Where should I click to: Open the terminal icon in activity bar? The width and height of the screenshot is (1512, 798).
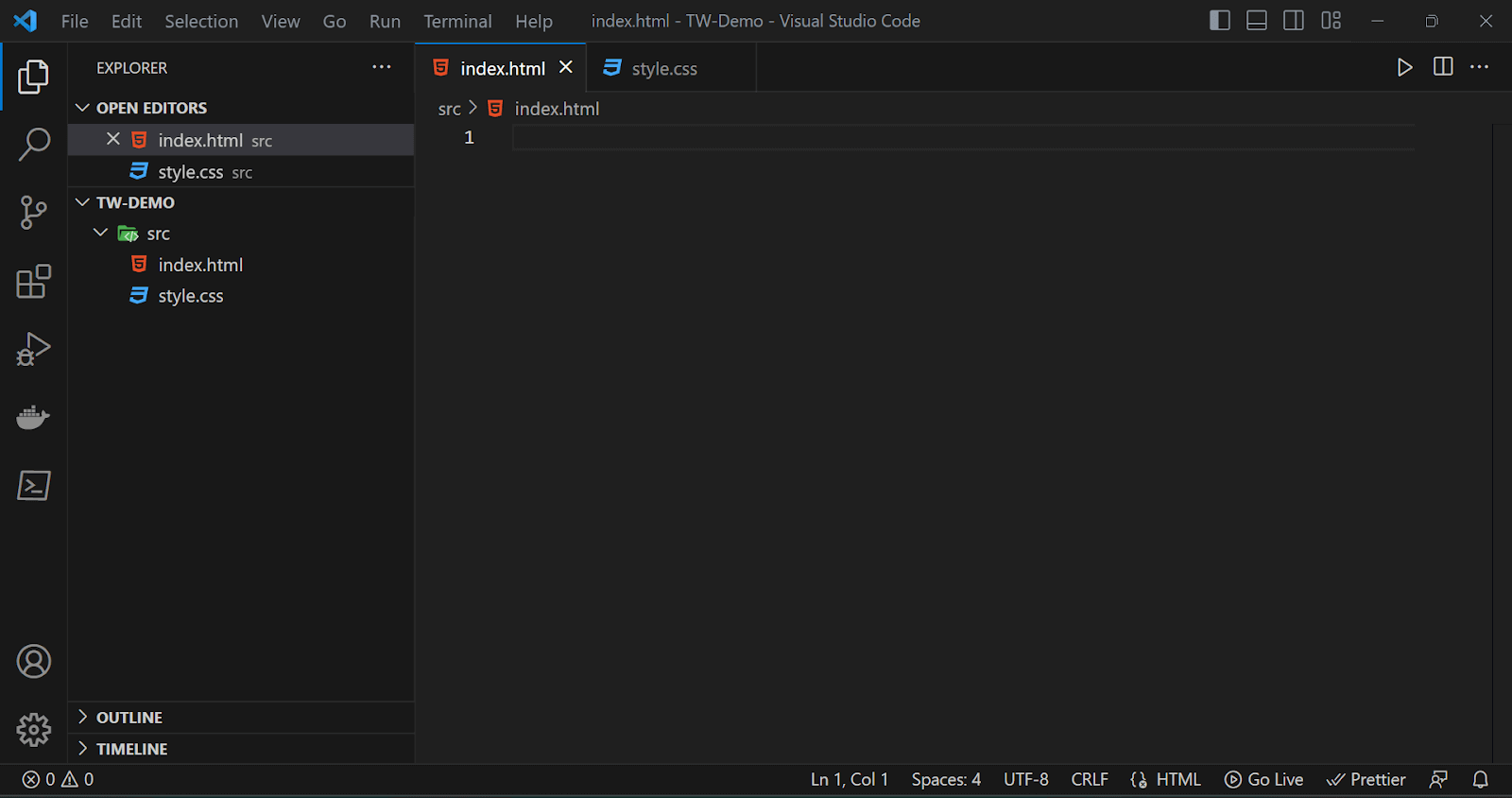pos(33,485)
